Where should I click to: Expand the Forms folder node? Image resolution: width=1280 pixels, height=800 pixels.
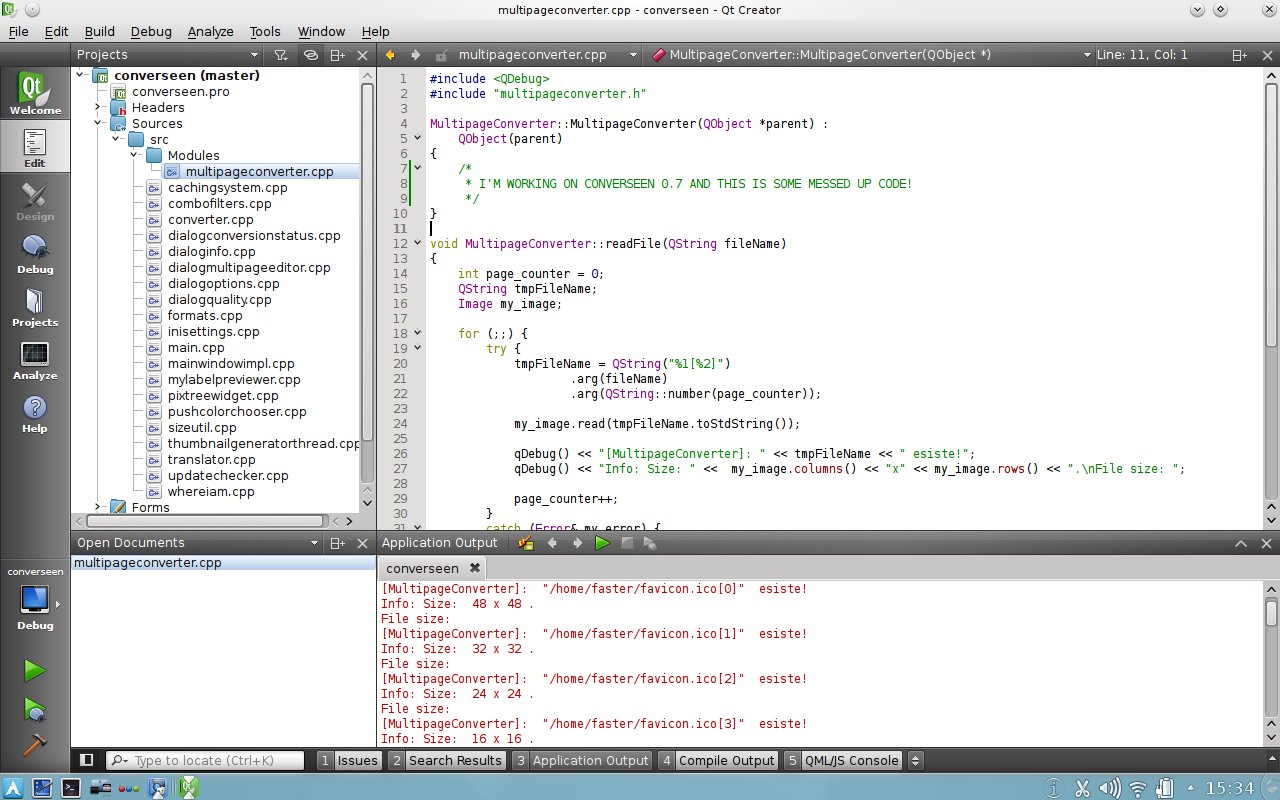point(98,507)
